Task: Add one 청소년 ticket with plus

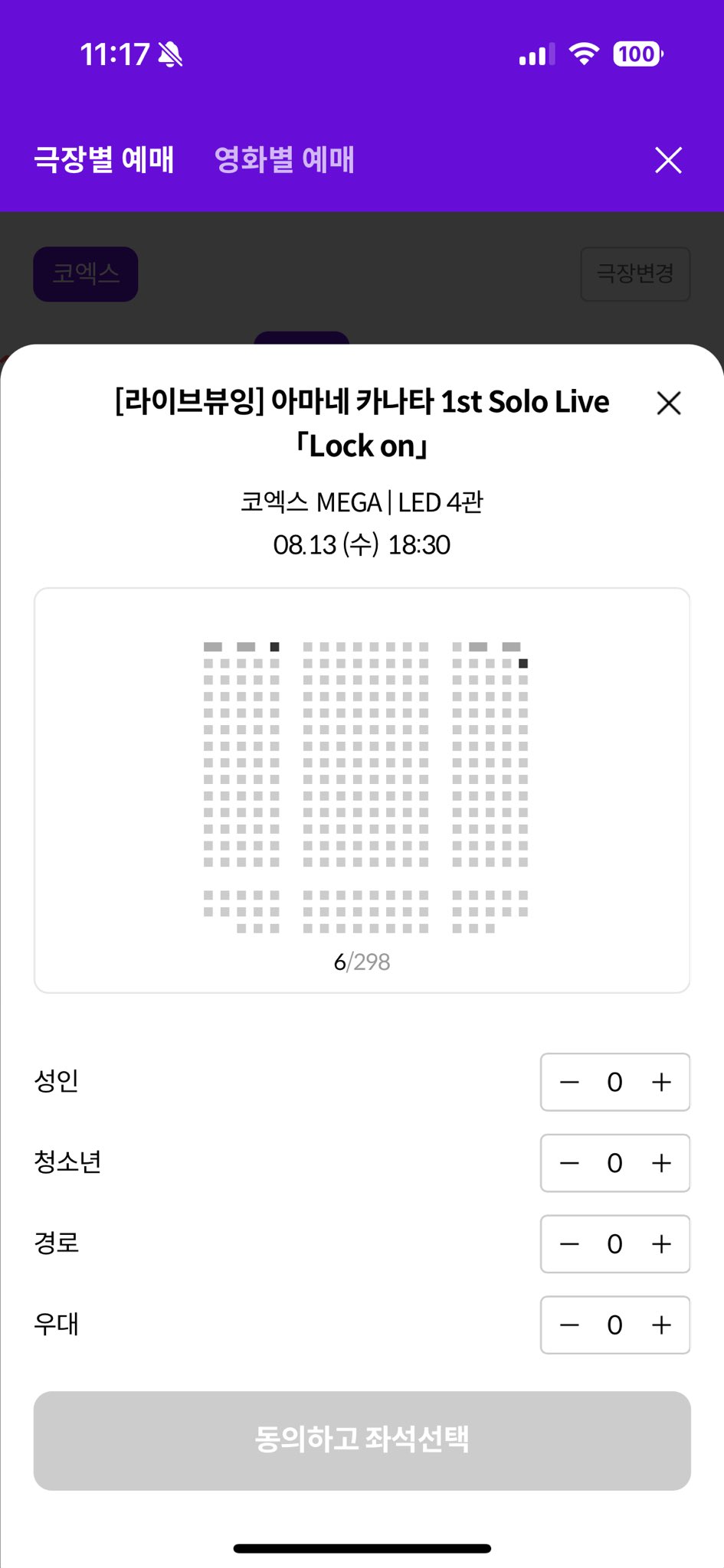Action: click(x=661, y=1163)
